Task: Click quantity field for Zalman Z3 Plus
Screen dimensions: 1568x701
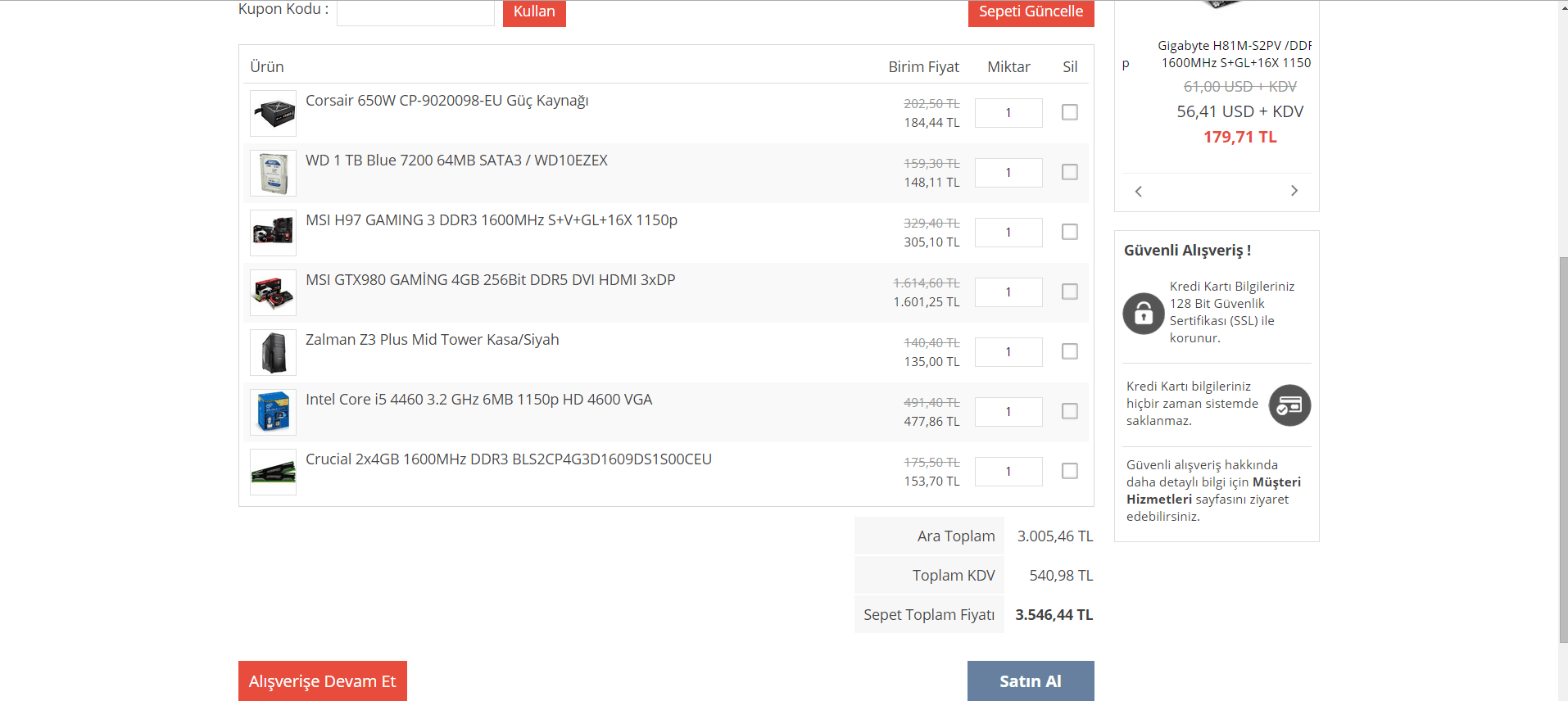Action: click(1008, 352)
